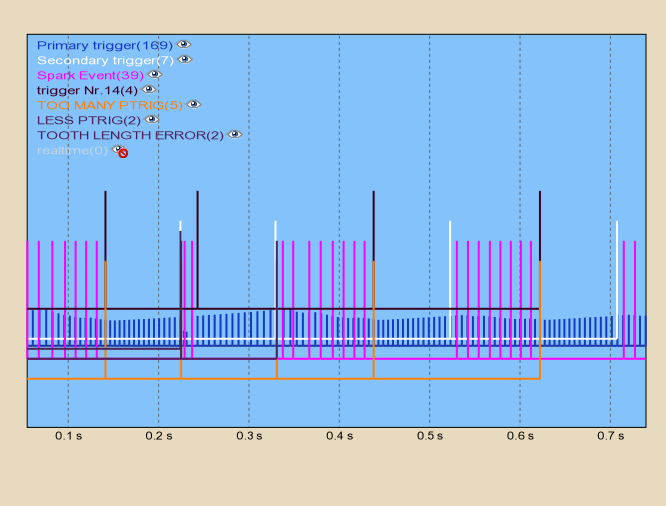Click the 0.1 s time axis label

68,437
